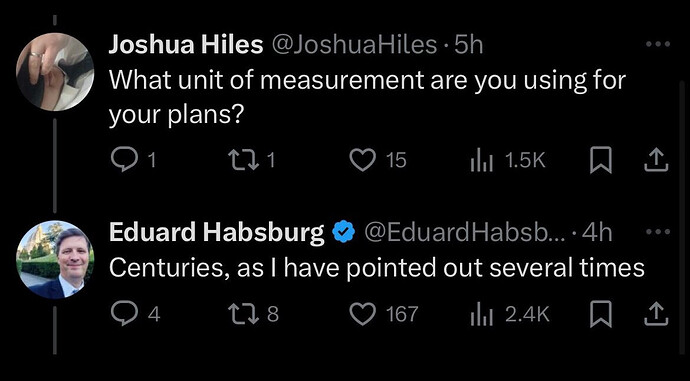The image size is (690, 381).
Task: Open more options for Eduard Habsburg's tweet
Action: pos(658,231)
